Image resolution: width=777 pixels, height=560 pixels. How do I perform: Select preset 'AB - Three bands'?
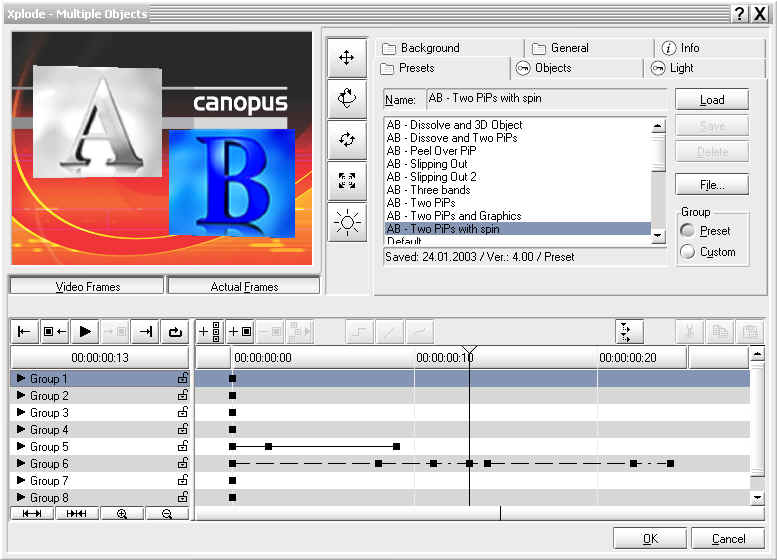tap(517, 190)
